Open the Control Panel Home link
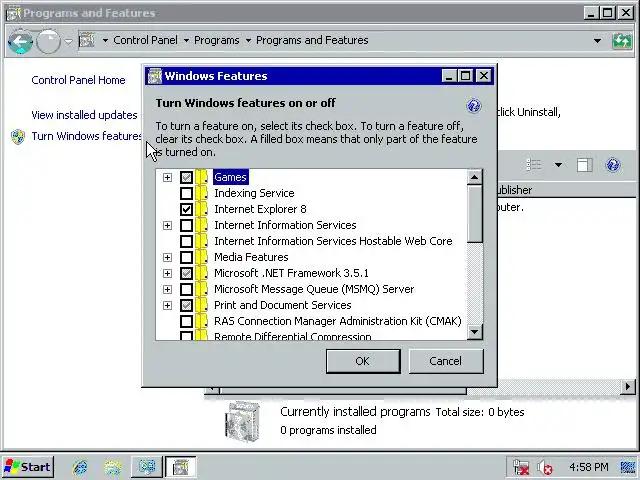Viewport: 640px width, 480px height. (x=78, y=80)
